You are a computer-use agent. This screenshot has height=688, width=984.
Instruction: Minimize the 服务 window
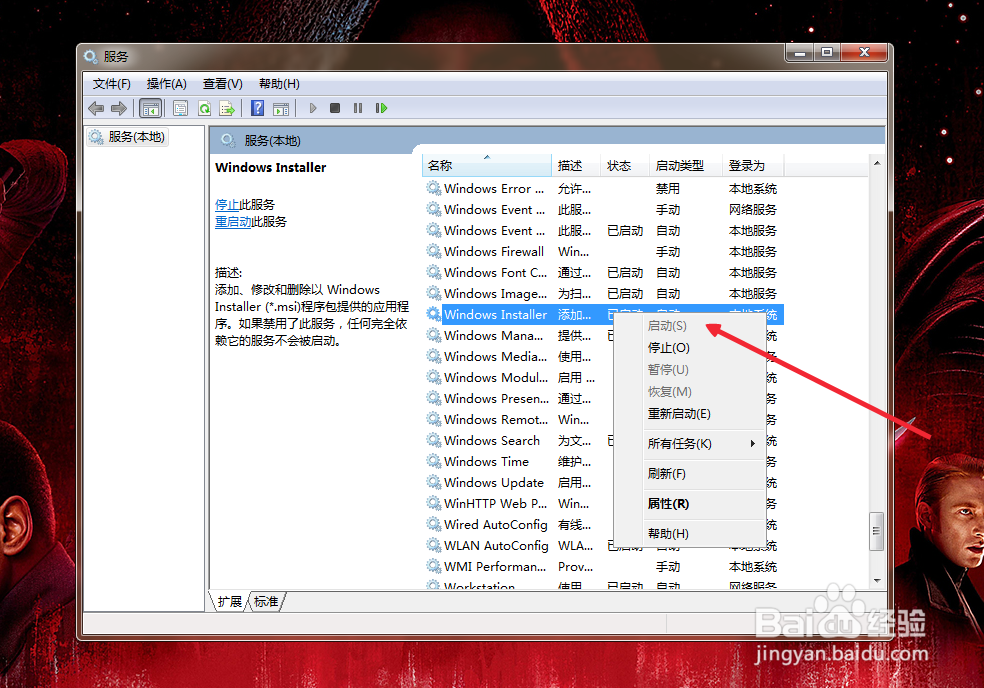pyautogui.click(x=800, y=53)
